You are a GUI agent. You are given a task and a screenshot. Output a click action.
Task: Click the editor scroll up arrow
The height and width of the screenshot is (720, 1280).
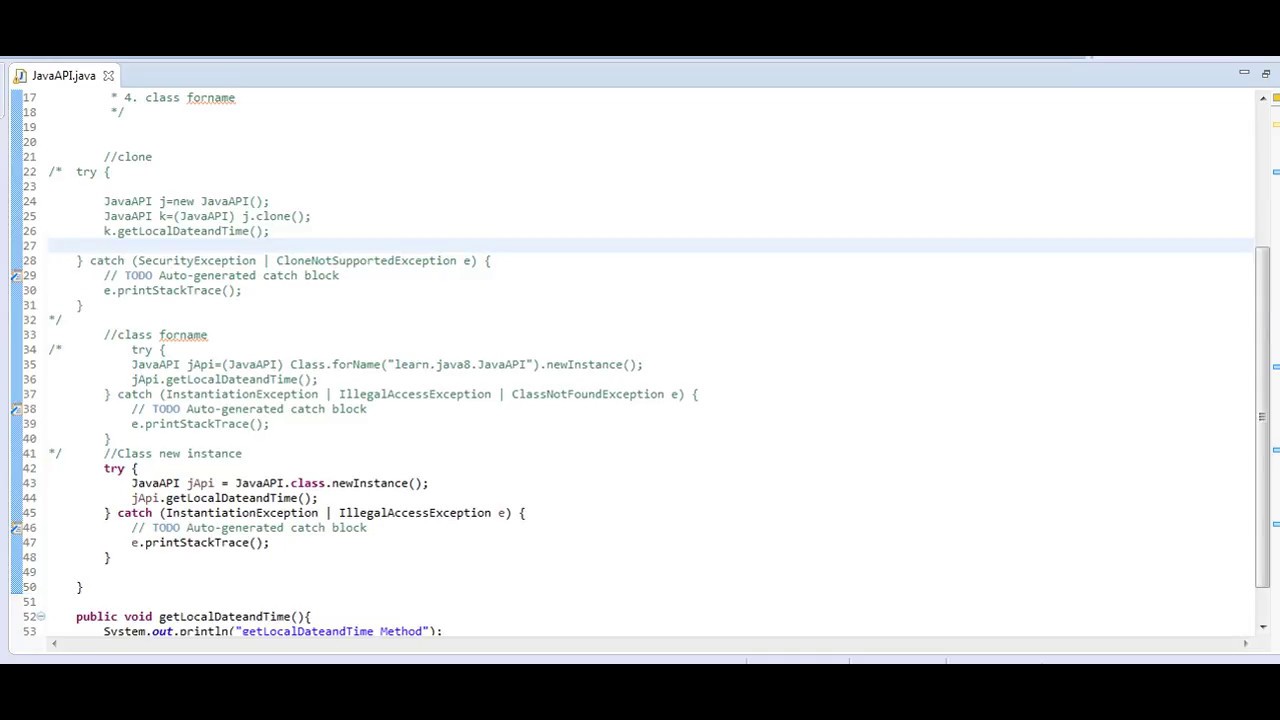1263,98
